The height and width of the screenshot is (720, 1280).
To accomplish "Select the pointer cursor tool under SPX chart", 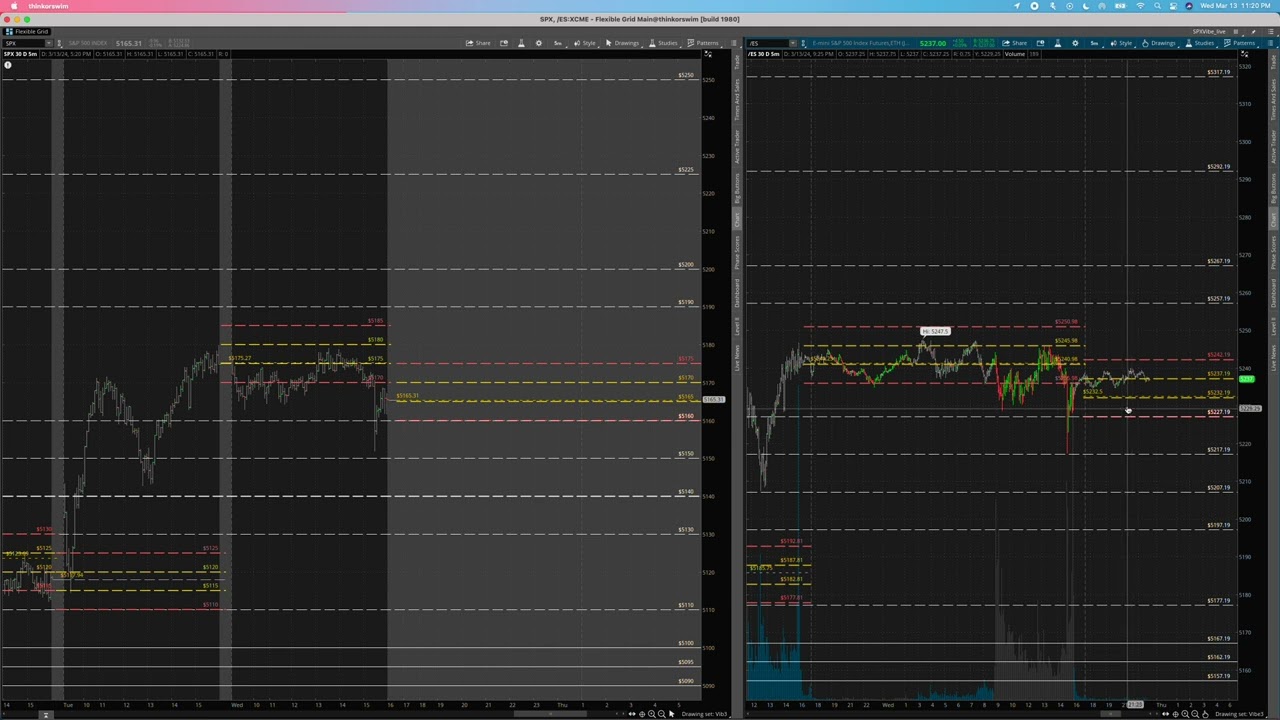I will coord(672,714).
